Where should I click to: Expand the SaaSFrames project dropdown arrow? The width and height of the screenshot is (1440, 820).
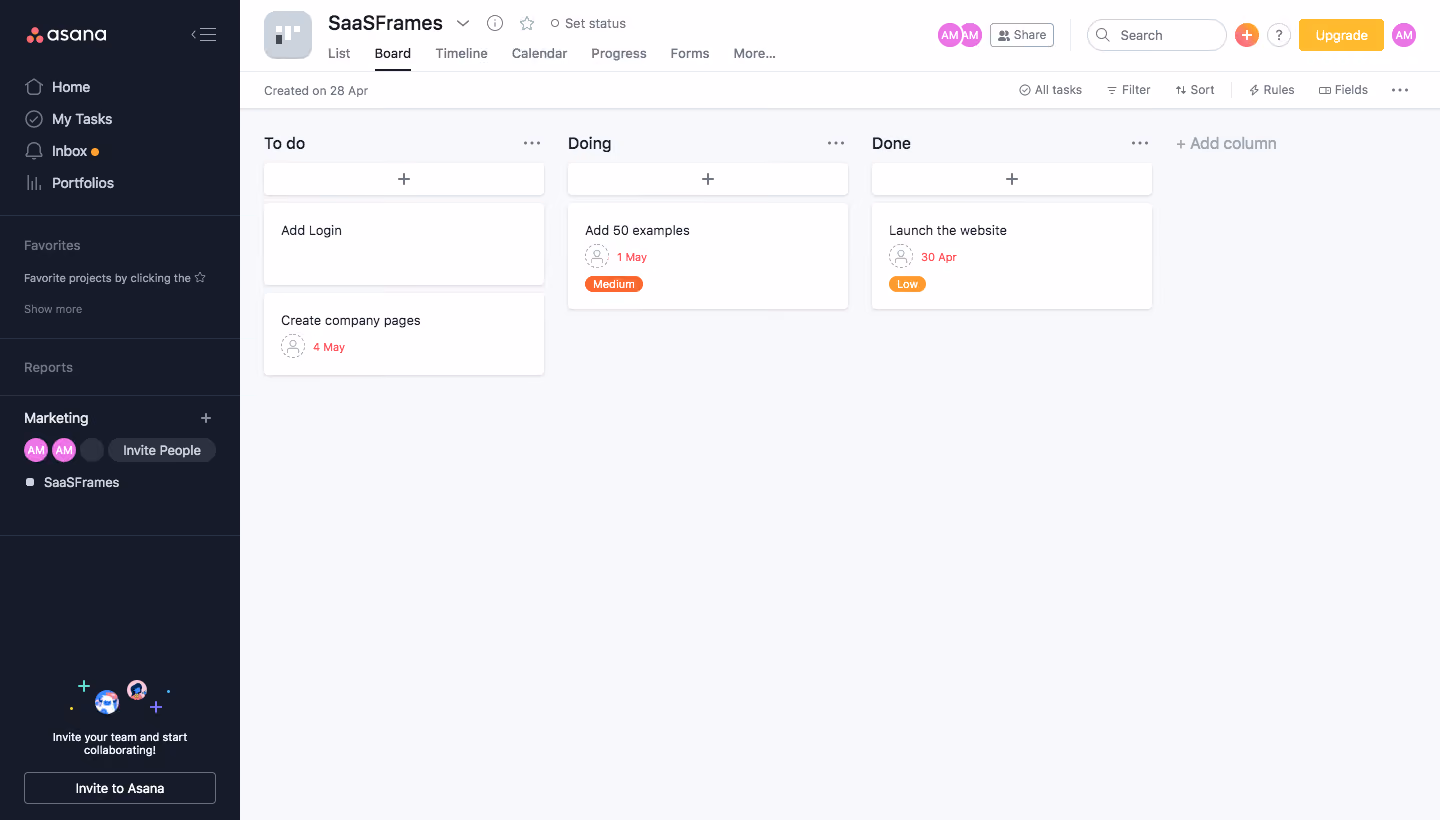(463, 23)
